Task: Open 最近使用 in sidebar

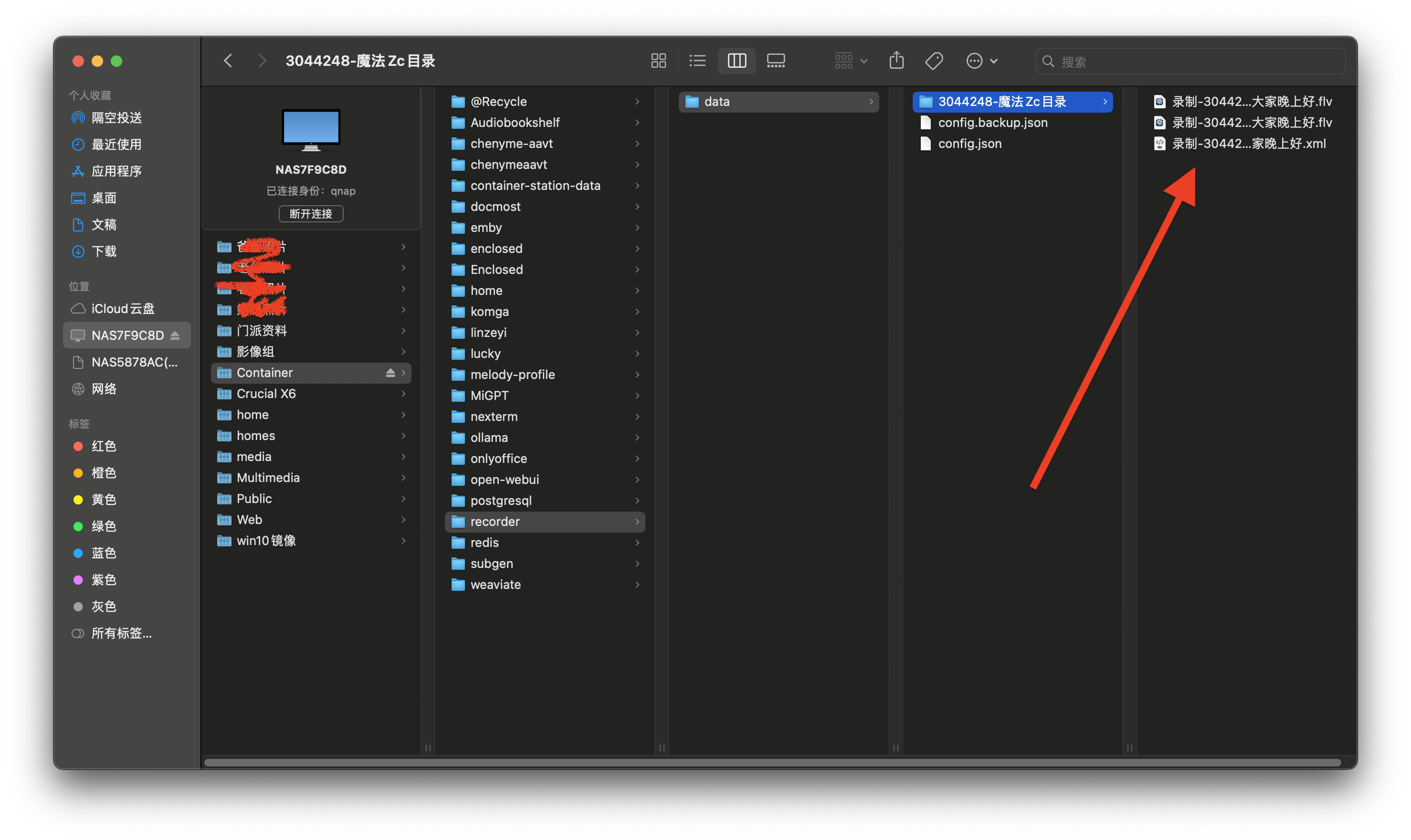Action: click(127, 144)
